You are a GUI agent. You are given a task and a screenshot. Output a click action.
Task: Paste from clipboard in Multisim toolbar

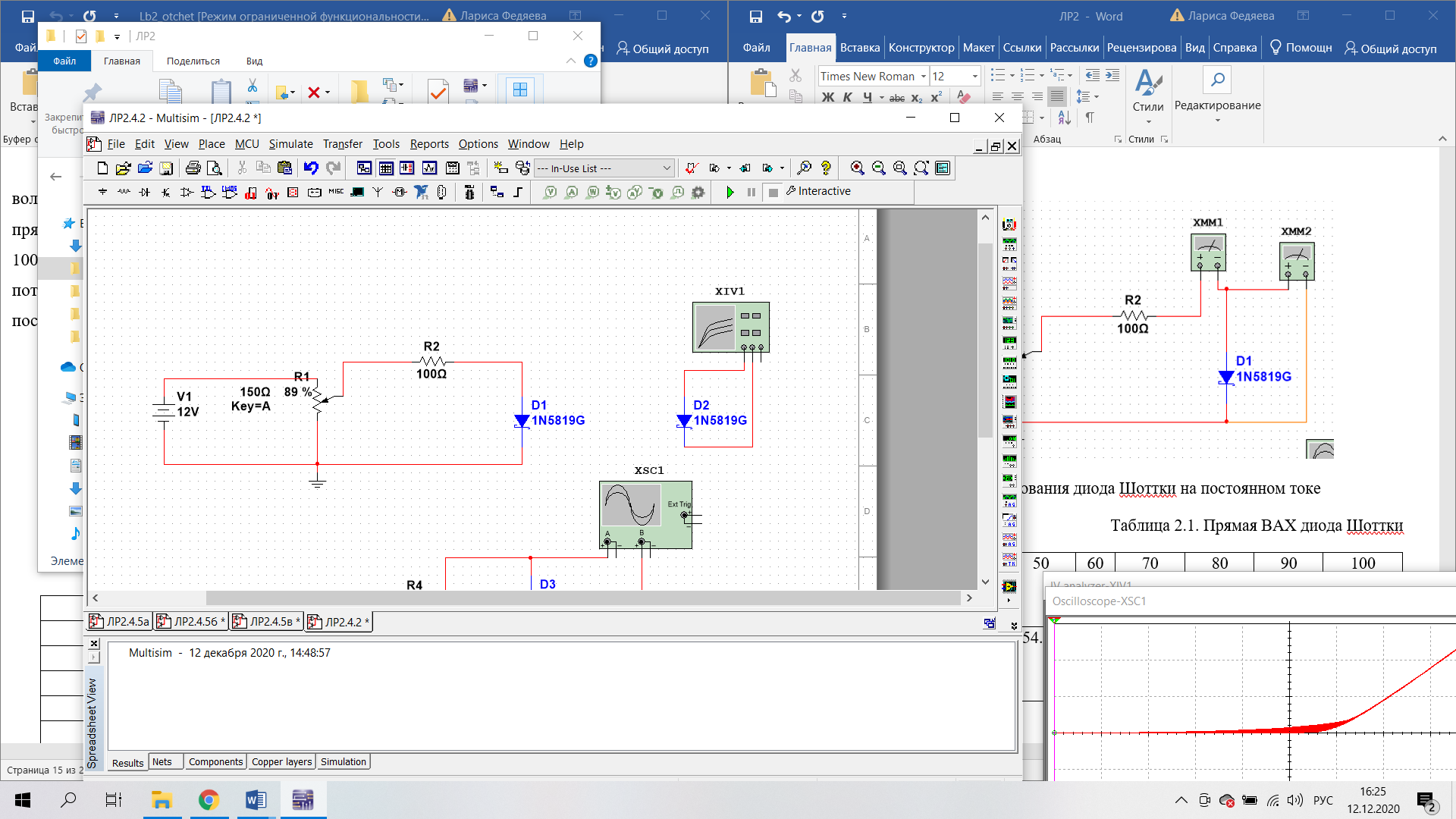(284, 168)
